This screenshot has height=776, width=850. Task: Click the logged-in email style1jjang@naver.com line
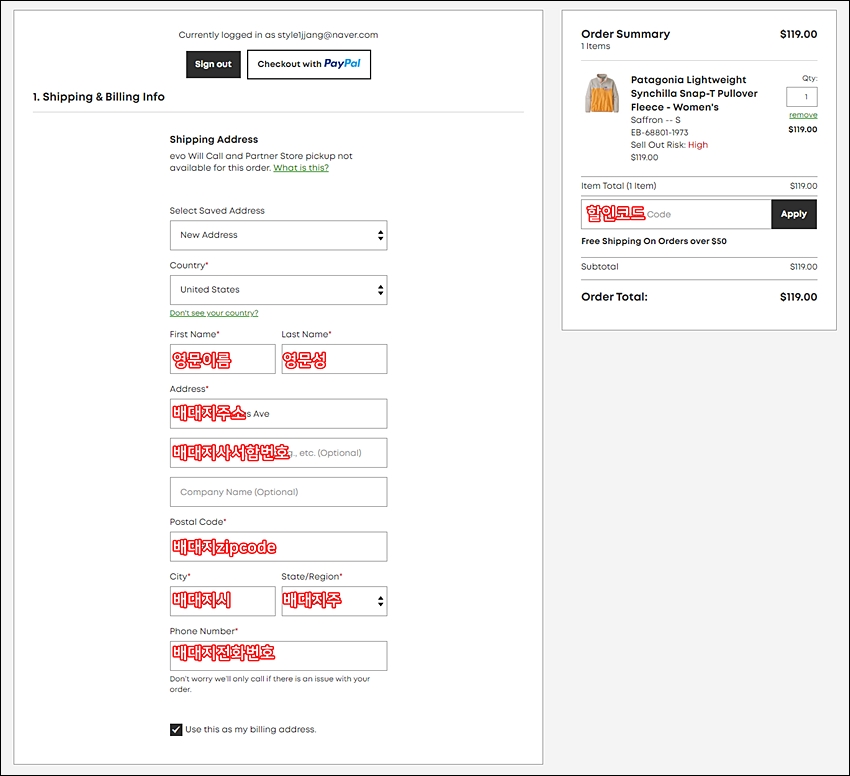pos(278,35)
